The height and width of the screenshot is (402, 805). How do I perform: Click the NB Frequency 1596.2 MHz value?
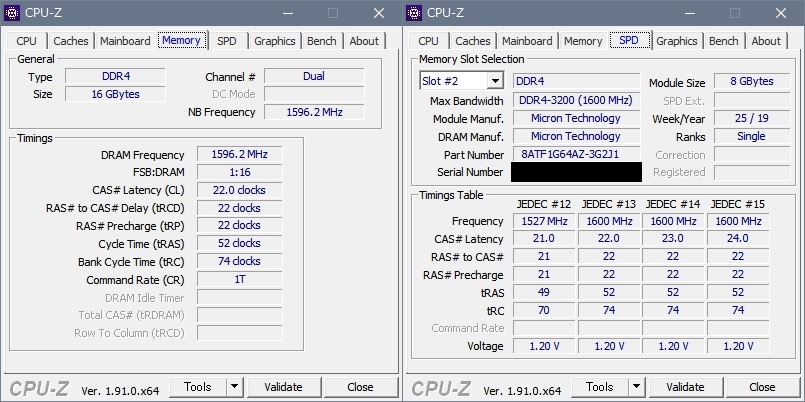[x=314, y=112]
